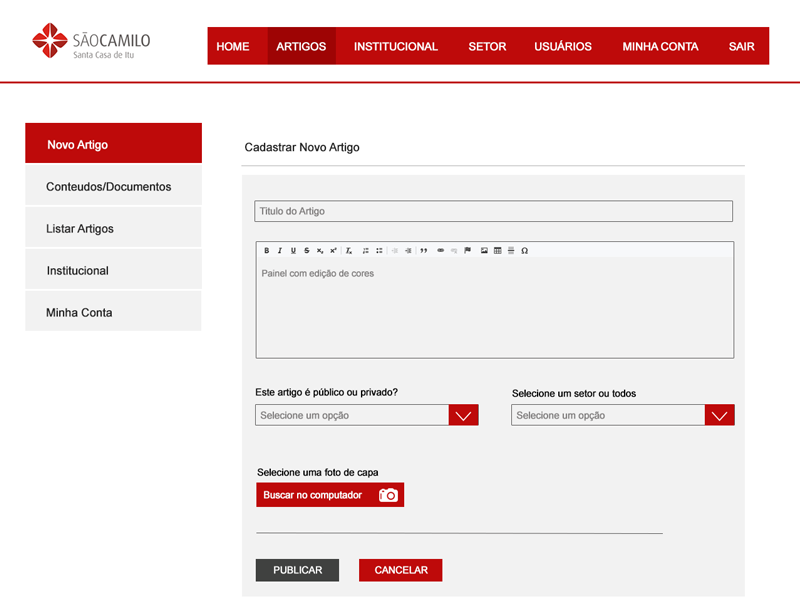The width and height of the screenshot is (800, 600).
Task: Select Listar Artigos in sidebar
Action: [x=80, y=229]
